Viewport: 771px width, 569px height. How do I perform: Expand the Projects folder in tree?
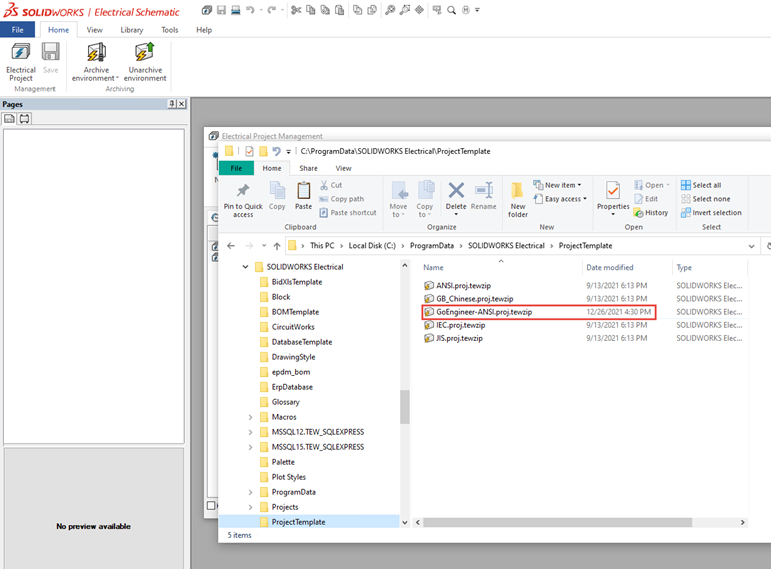pos(250,507)
